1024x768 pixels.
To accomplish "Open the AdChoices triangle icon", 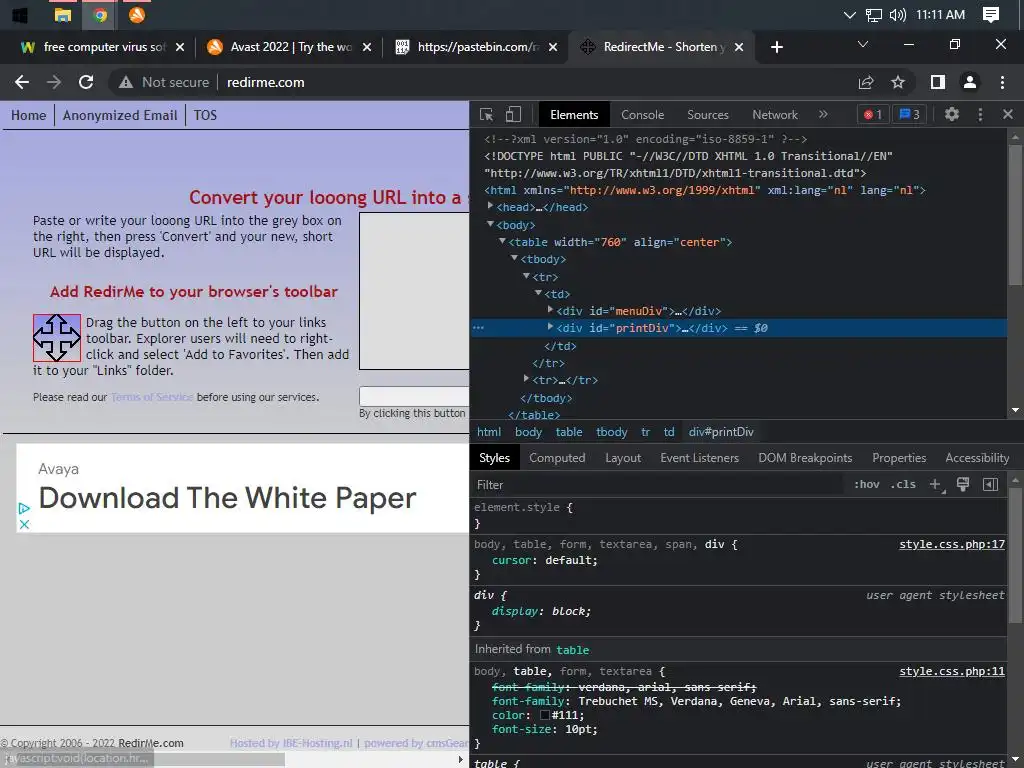I will point(24,508).
